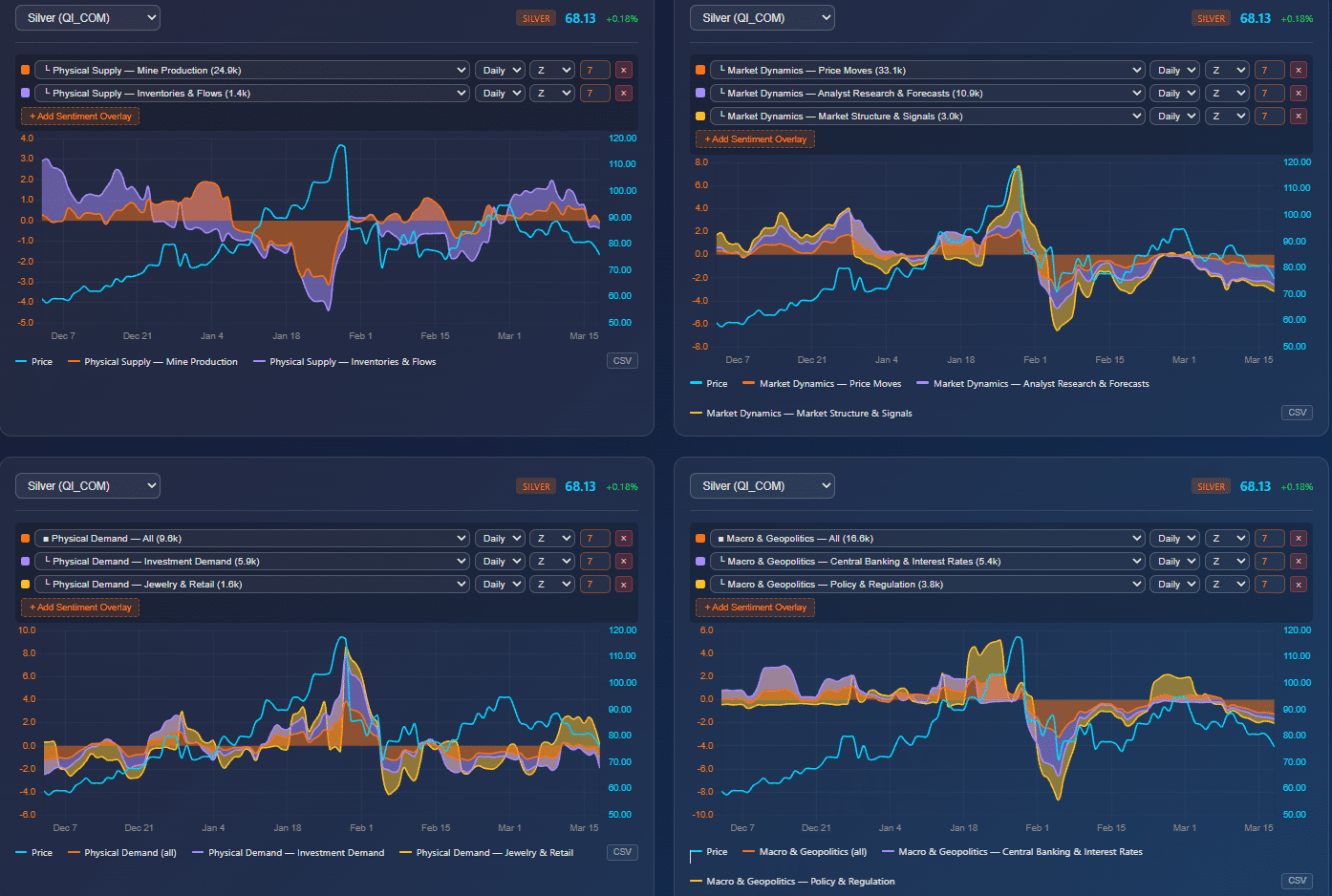Remove the Price Moves series row
The height and width of the screenshot is (896, 1332).
click(x=1298, y=70)
